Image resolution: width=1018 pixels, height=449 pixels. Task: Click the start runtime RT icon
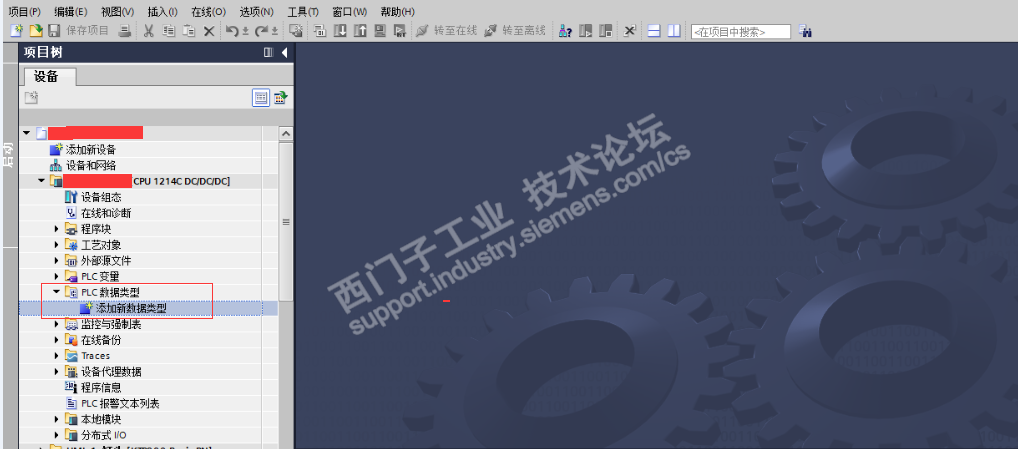[x=400, y=30]
